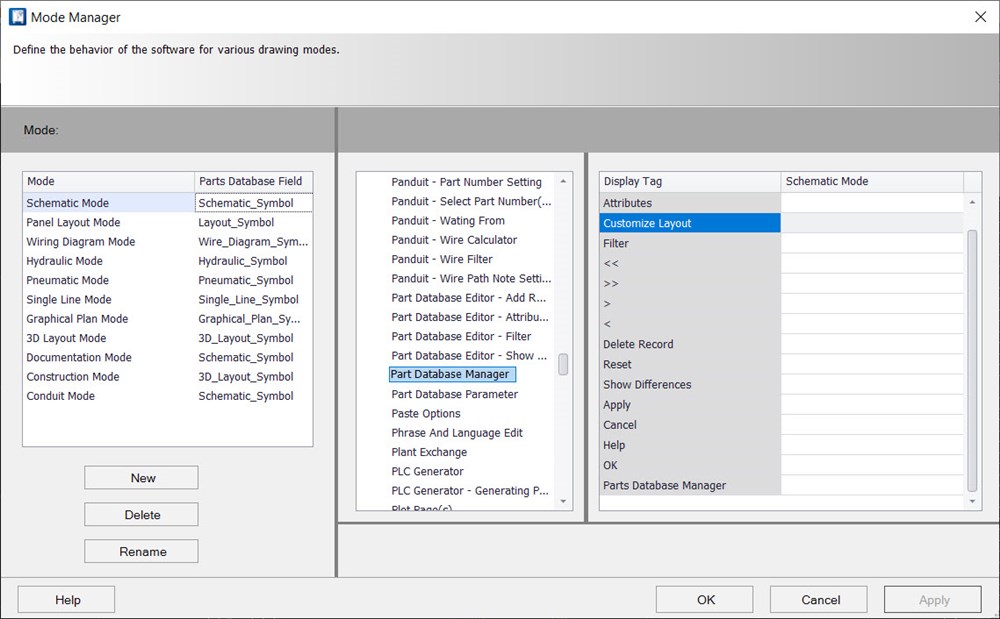This screenshot has height=619, width=1000.
Task: Select the Part Database Manager dialog entry
Action: tap(451, 374)
